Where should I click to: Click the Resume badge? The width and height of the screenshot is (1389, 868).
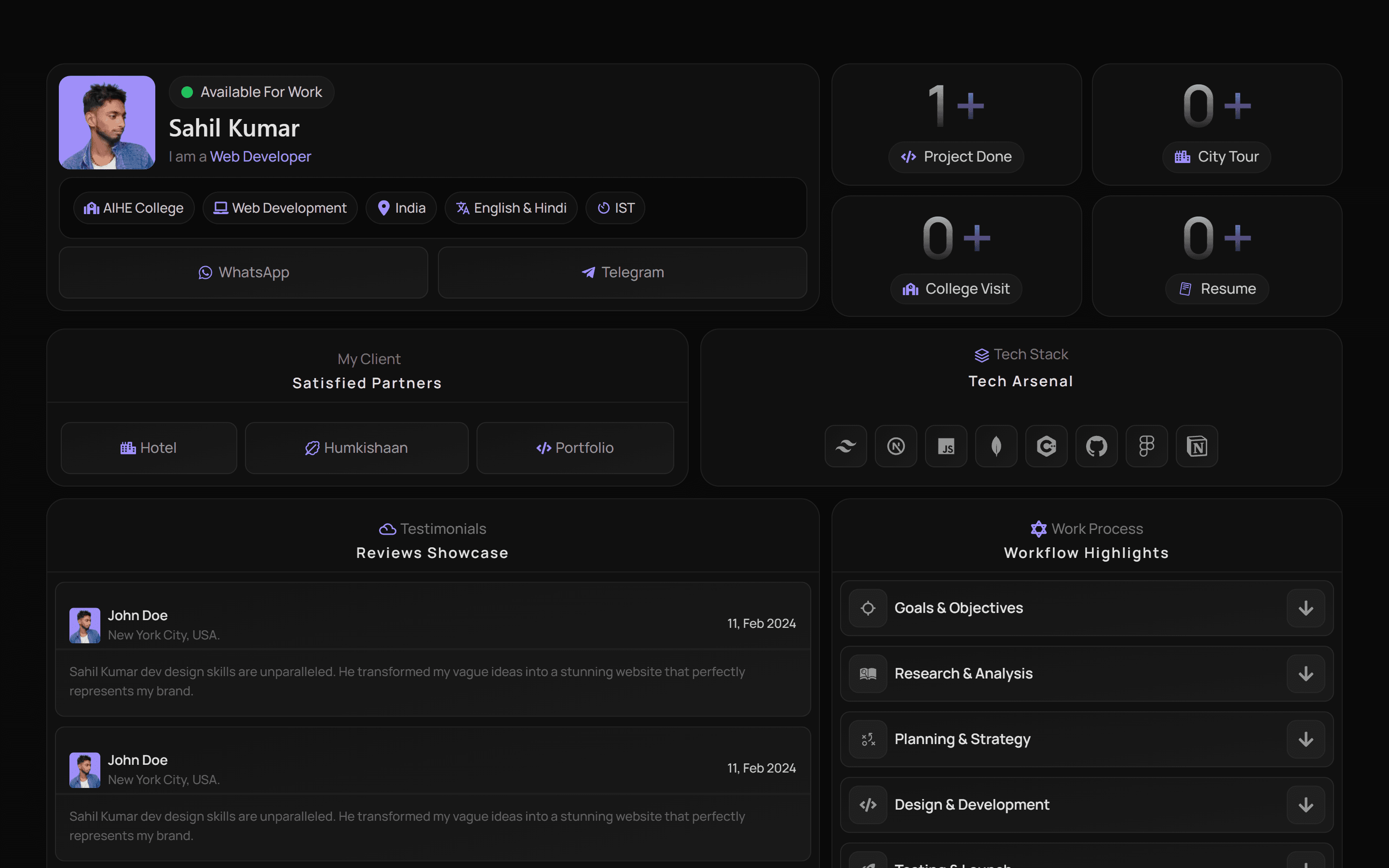point(1216,289)
